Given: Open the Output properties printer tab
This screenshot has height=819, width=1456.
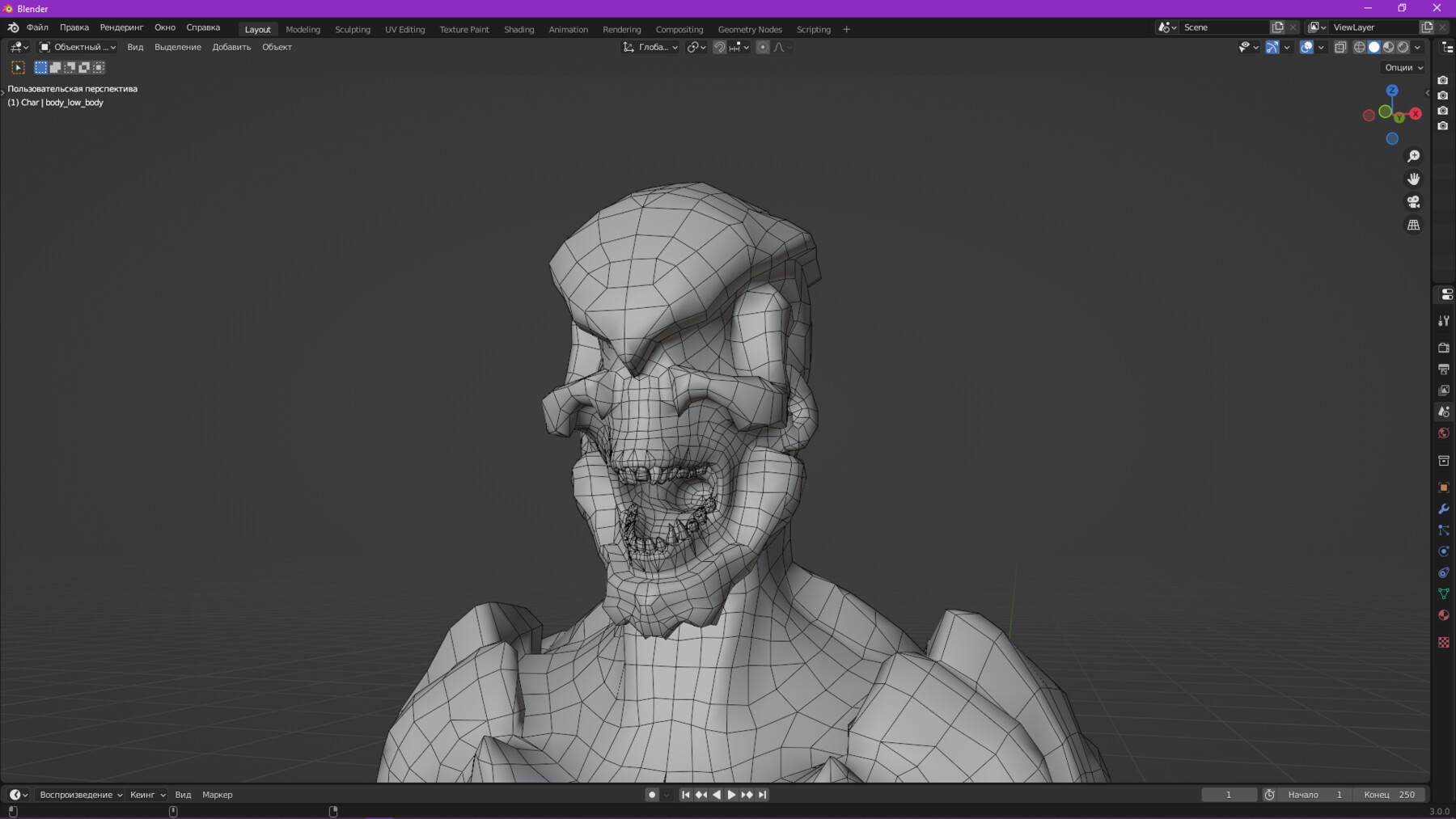Looking at the screenshot, I should [1444, 369].
